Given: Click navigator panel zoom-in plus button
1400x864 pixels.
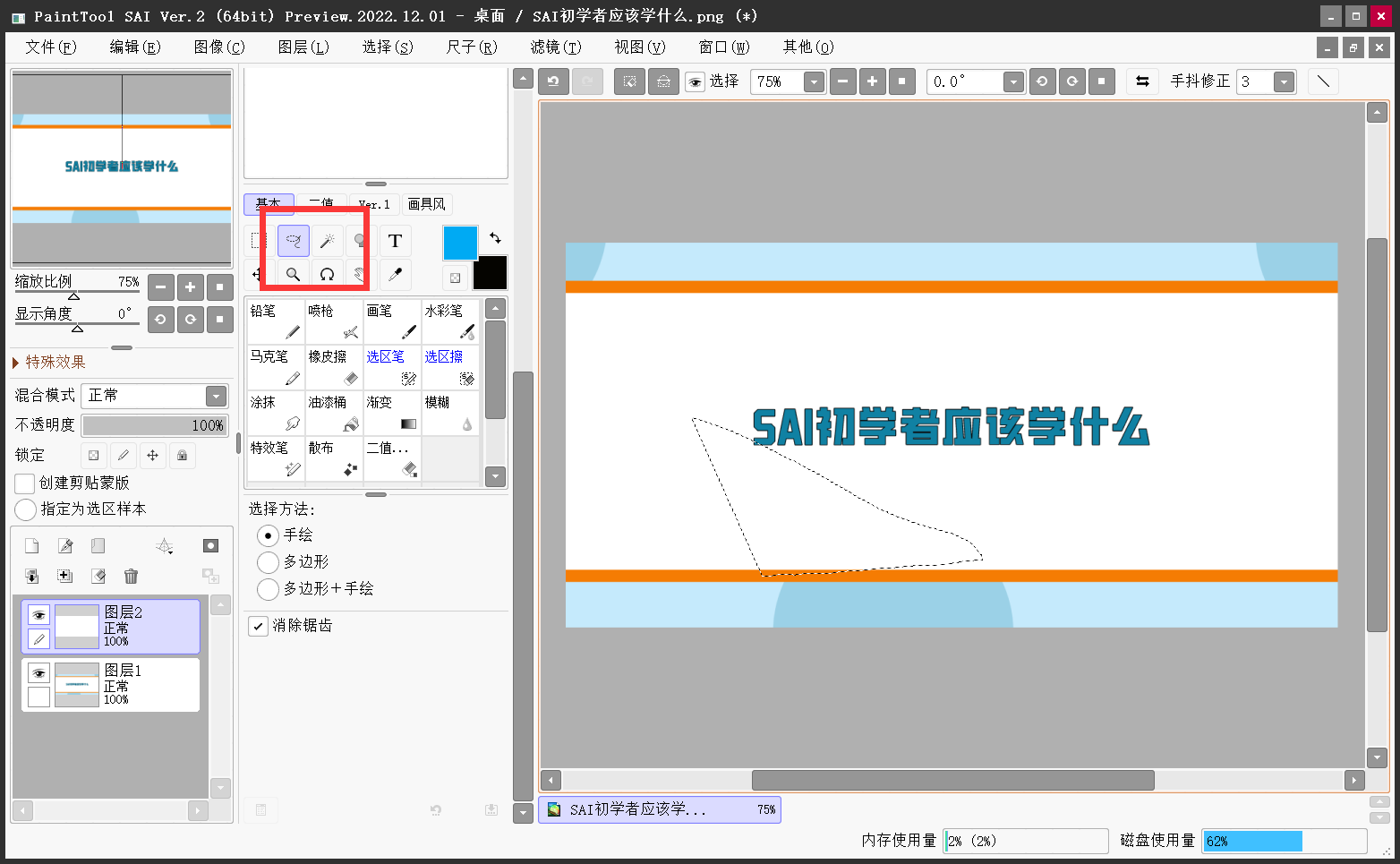Looking at the screenshot, I should tap(190, 287).
